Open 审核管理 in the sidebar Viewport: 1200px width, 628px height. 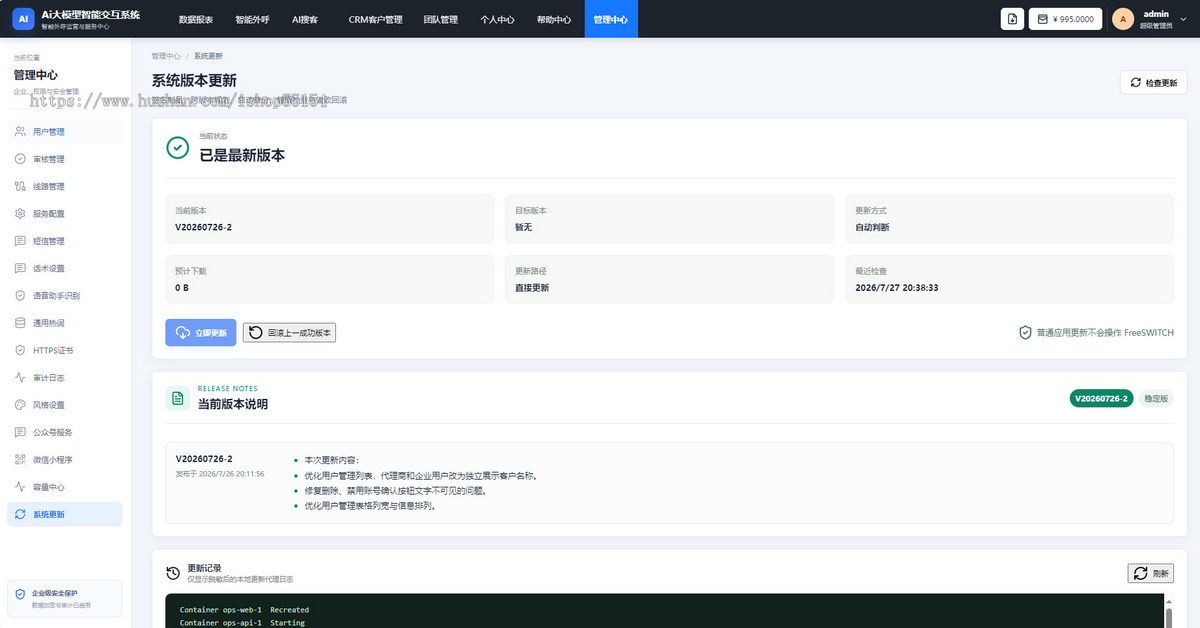click(65, 159)
